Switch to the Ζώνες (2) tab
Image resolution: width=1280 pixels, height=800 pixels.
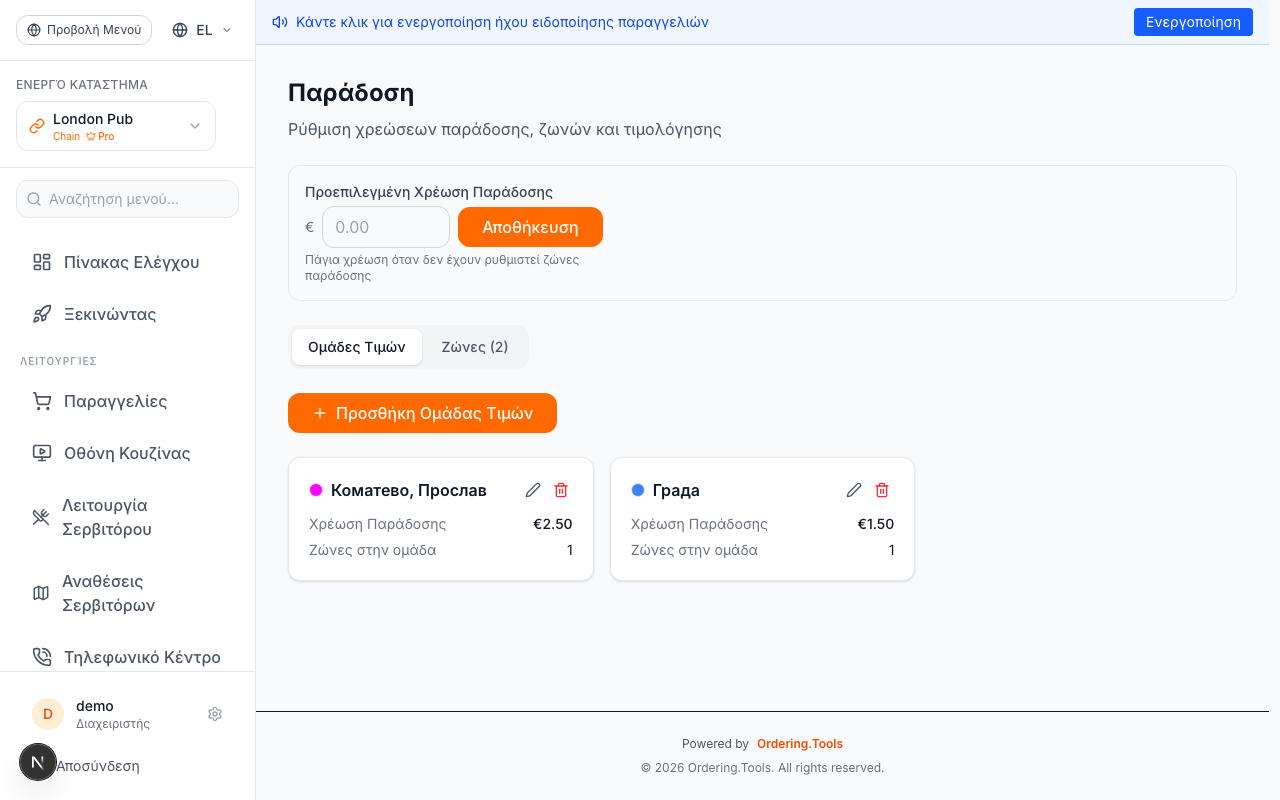click(475, 347)
